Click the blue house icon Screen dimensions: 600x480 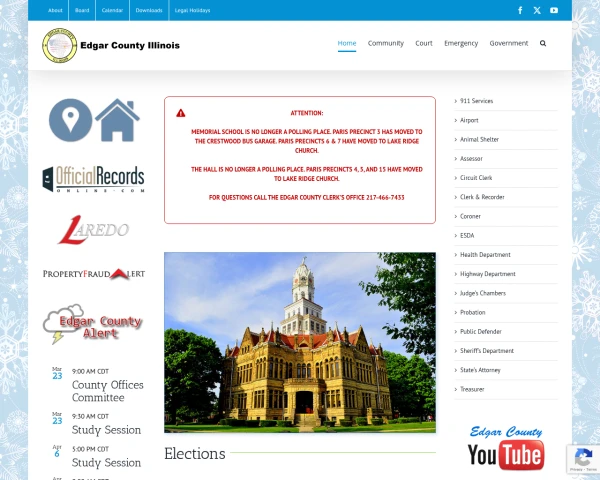point(117,120)
